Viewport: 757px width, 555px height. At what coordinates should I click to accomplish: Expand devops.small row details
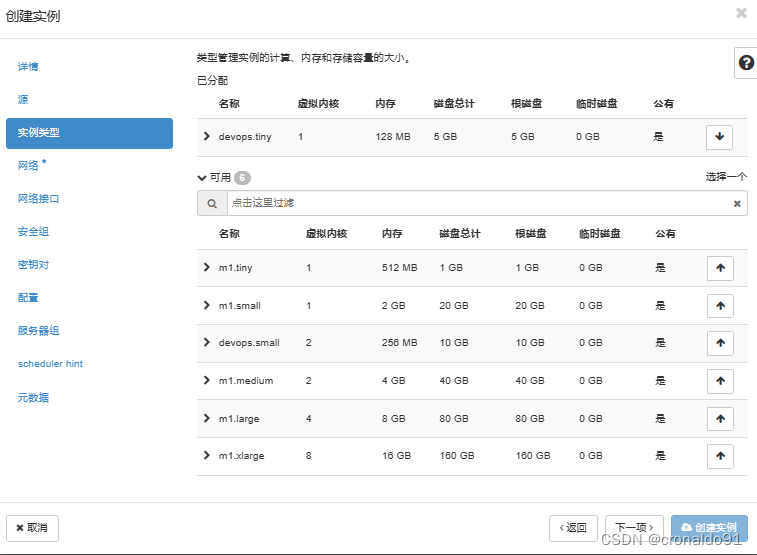tap(207, 343)
